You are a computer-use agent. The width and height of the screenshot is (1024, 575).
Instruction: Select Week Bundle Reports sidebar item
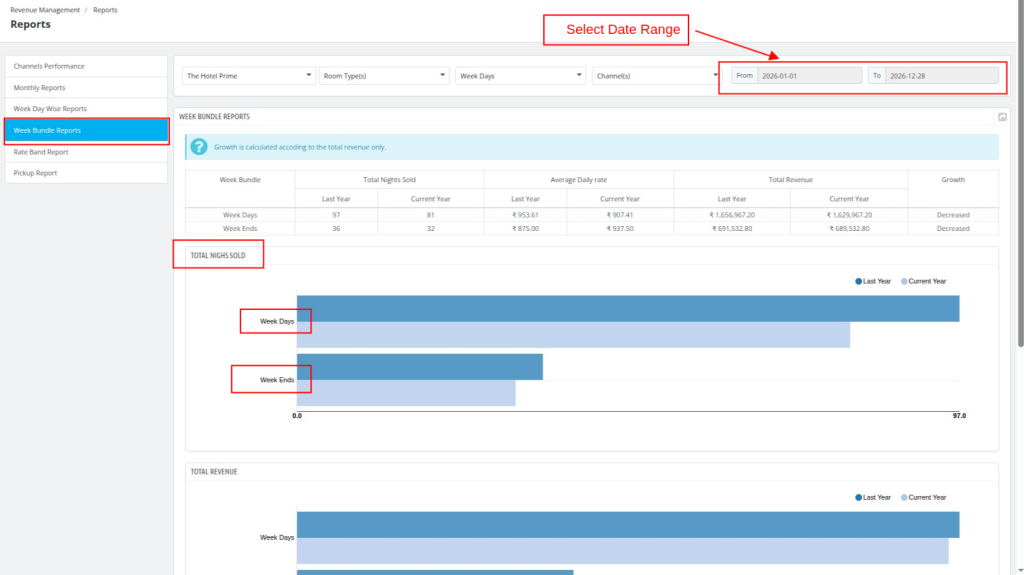pyautogui.click(x=86, y=130)
